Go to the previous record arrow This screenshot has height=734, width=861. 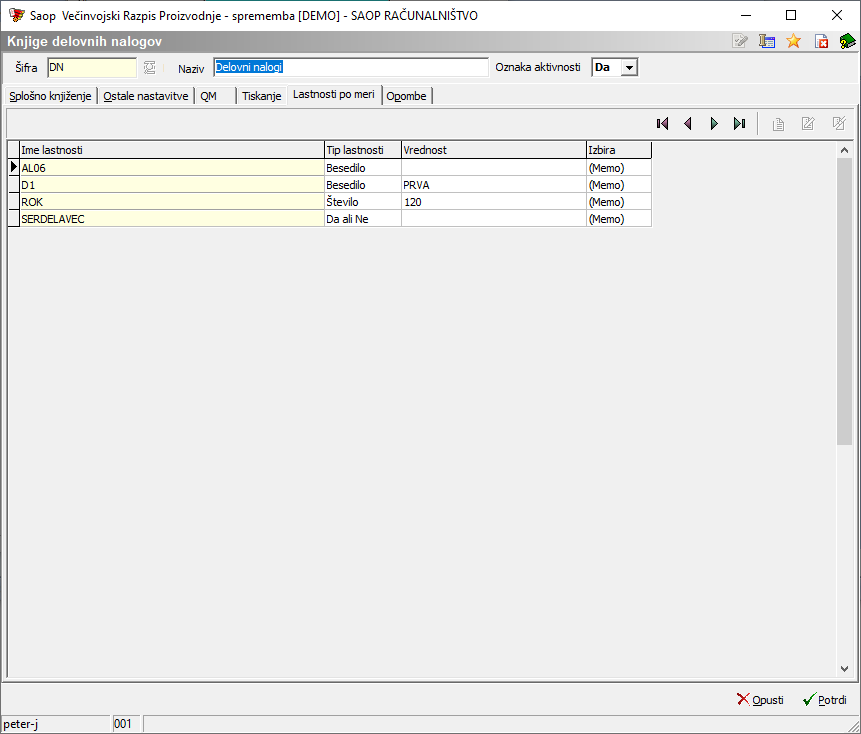pyautogui.click(x=687, y=124)
